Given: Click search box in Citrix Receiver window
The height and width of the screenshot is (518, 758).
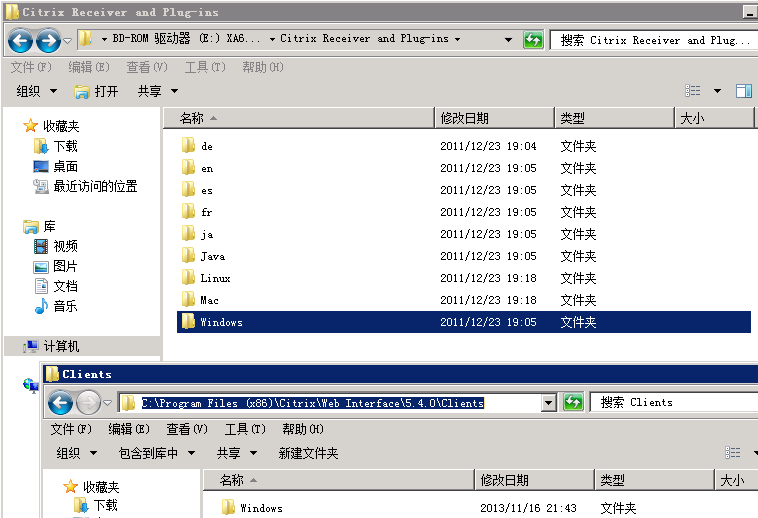Looking at the screenshot, I should [x=654, y=40].
